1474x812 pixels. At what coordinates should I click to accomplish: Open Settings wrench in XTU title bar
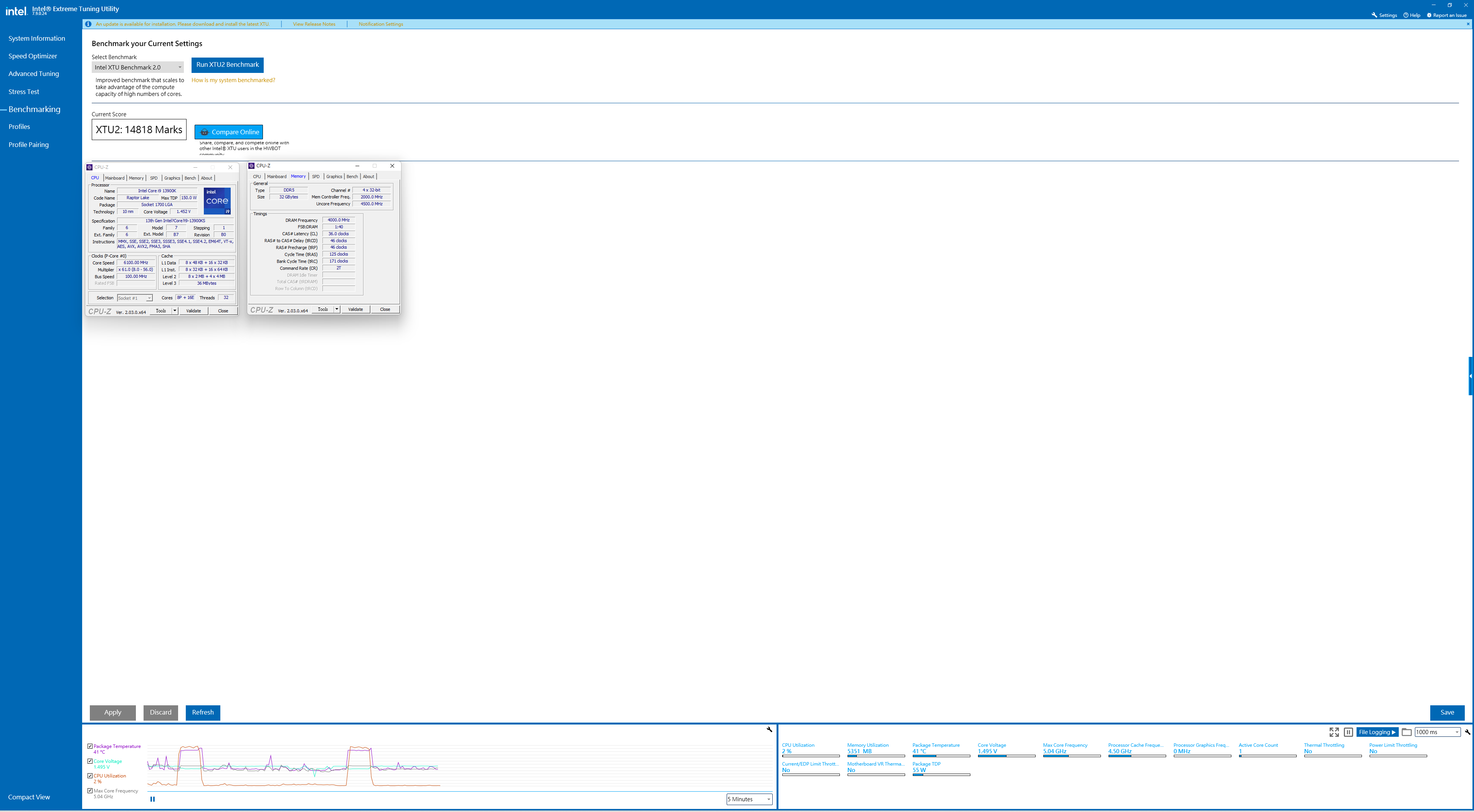[x=1374, y=15]
